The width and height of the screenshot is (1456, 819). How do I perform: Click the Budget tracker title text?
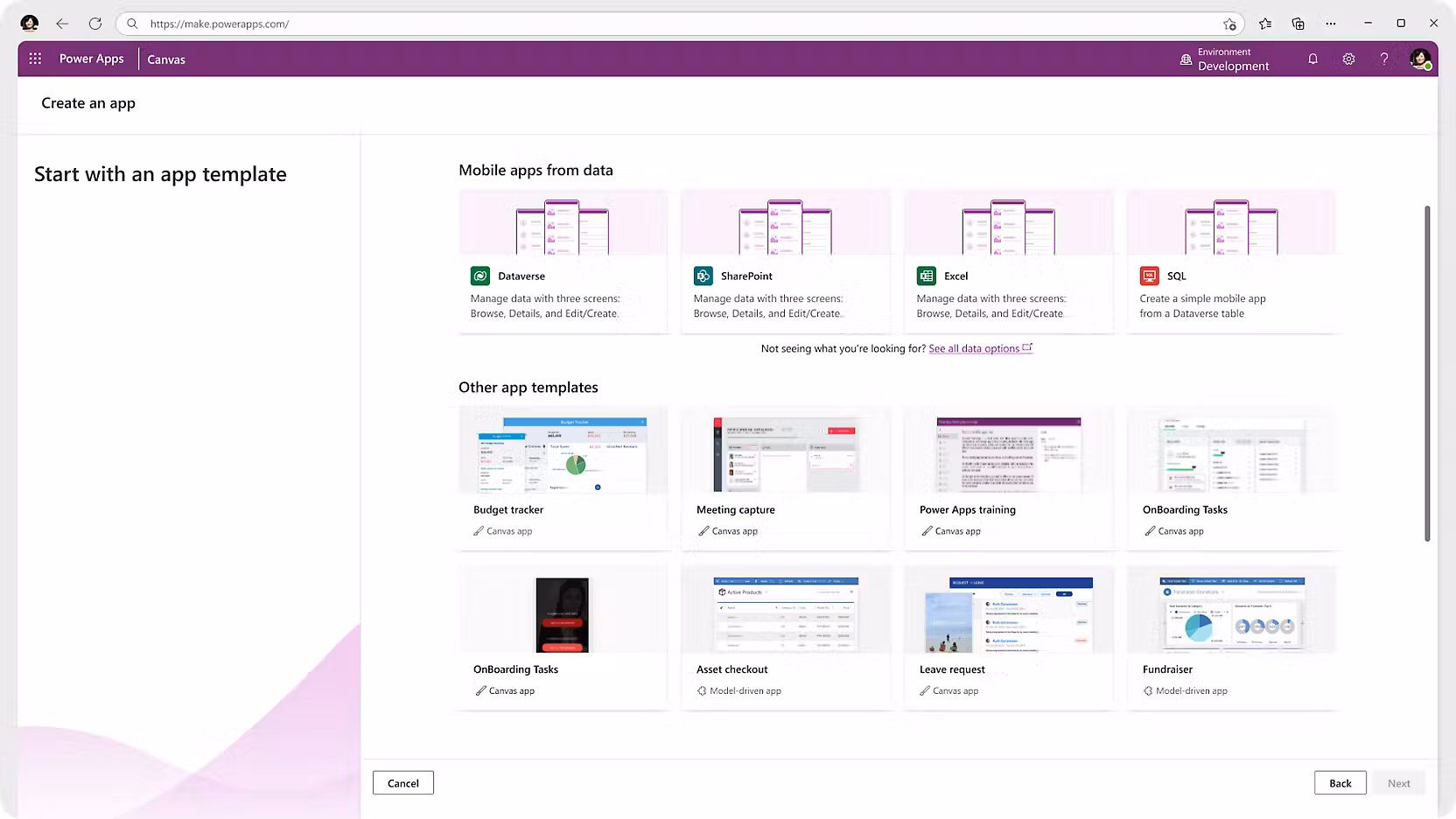click(x=508, y=510)
